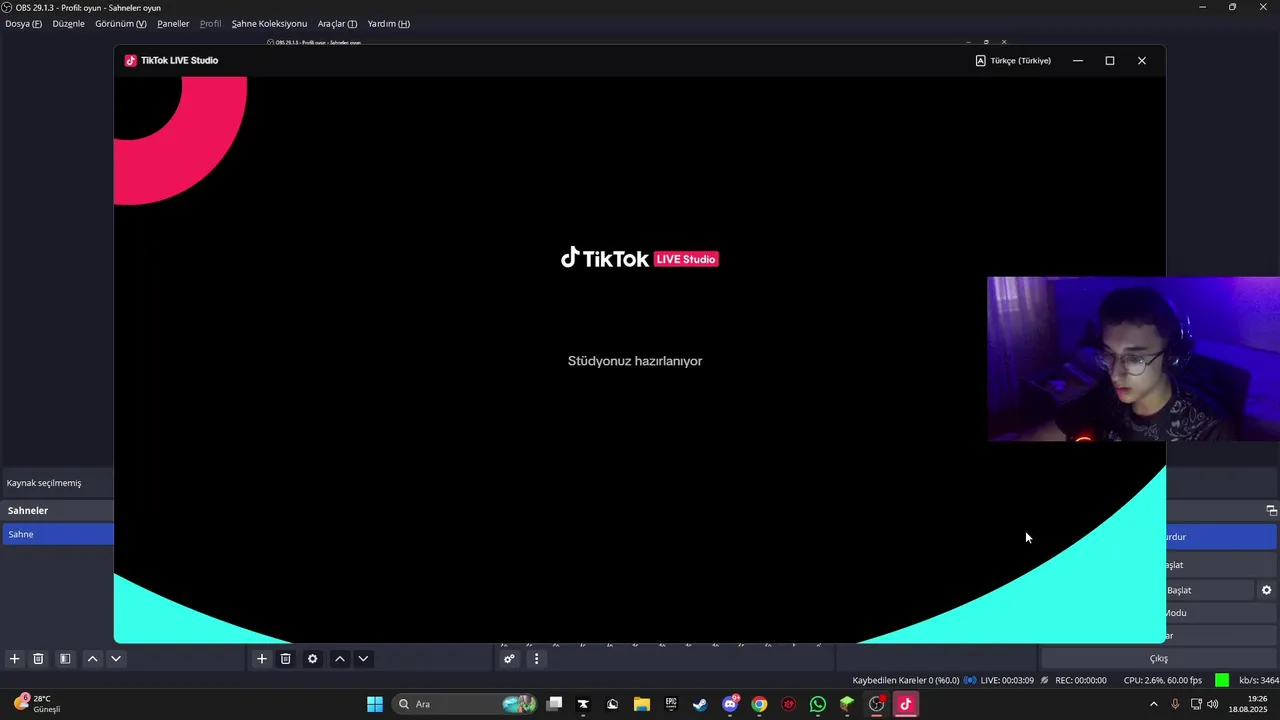Screen dimensions: 1280x720
Task: Open WhatsApp from the taskbar
Action: tap(818, 704)
